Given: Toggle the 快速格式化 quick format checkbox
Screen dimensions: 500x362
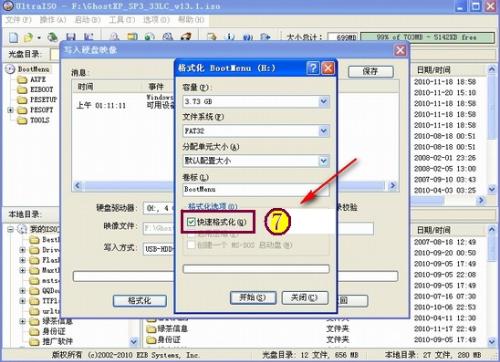Looking at the screenshot, I should (x=191, y=222).
